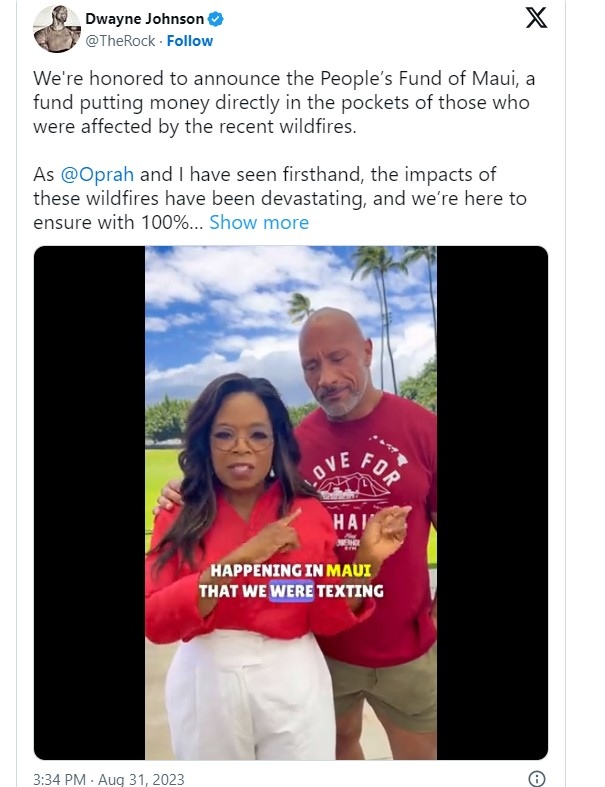Expand the tweet with Show more
Viewport: 605px width, 787px height.
[x=259, y=222]
